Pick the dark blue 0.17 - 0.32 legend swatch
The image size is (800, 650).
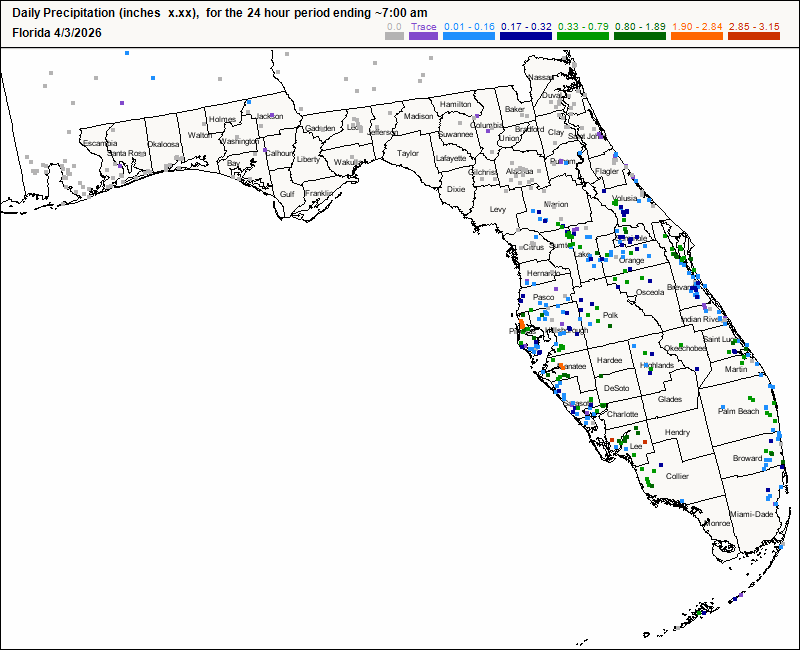click(x=525, y=35)
